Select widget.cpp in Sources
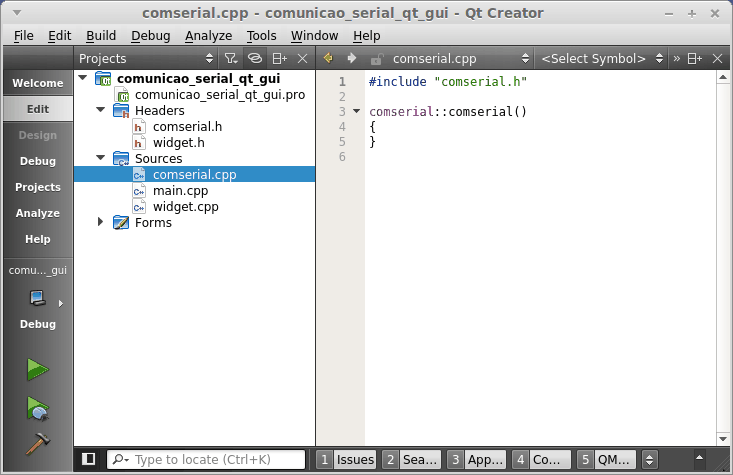Image resolution: width=733 pixels, height=475 pixels. [x=186, y=207]
